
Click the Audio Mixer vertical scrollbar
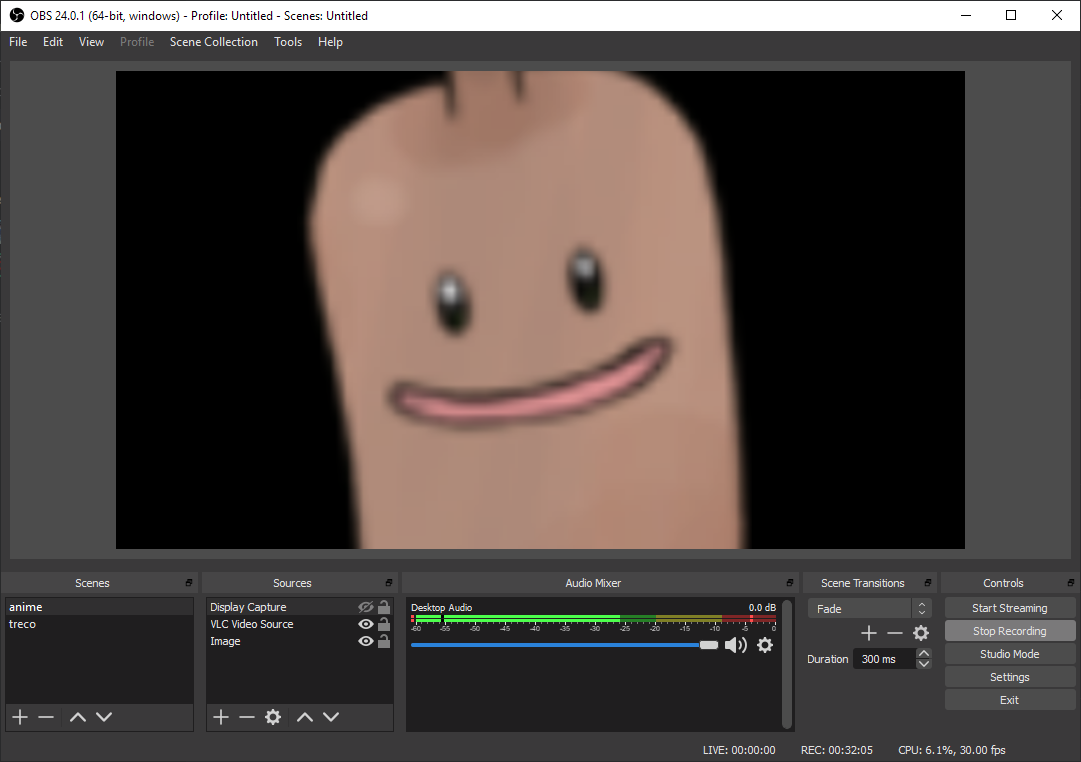(x=787, y=663)
